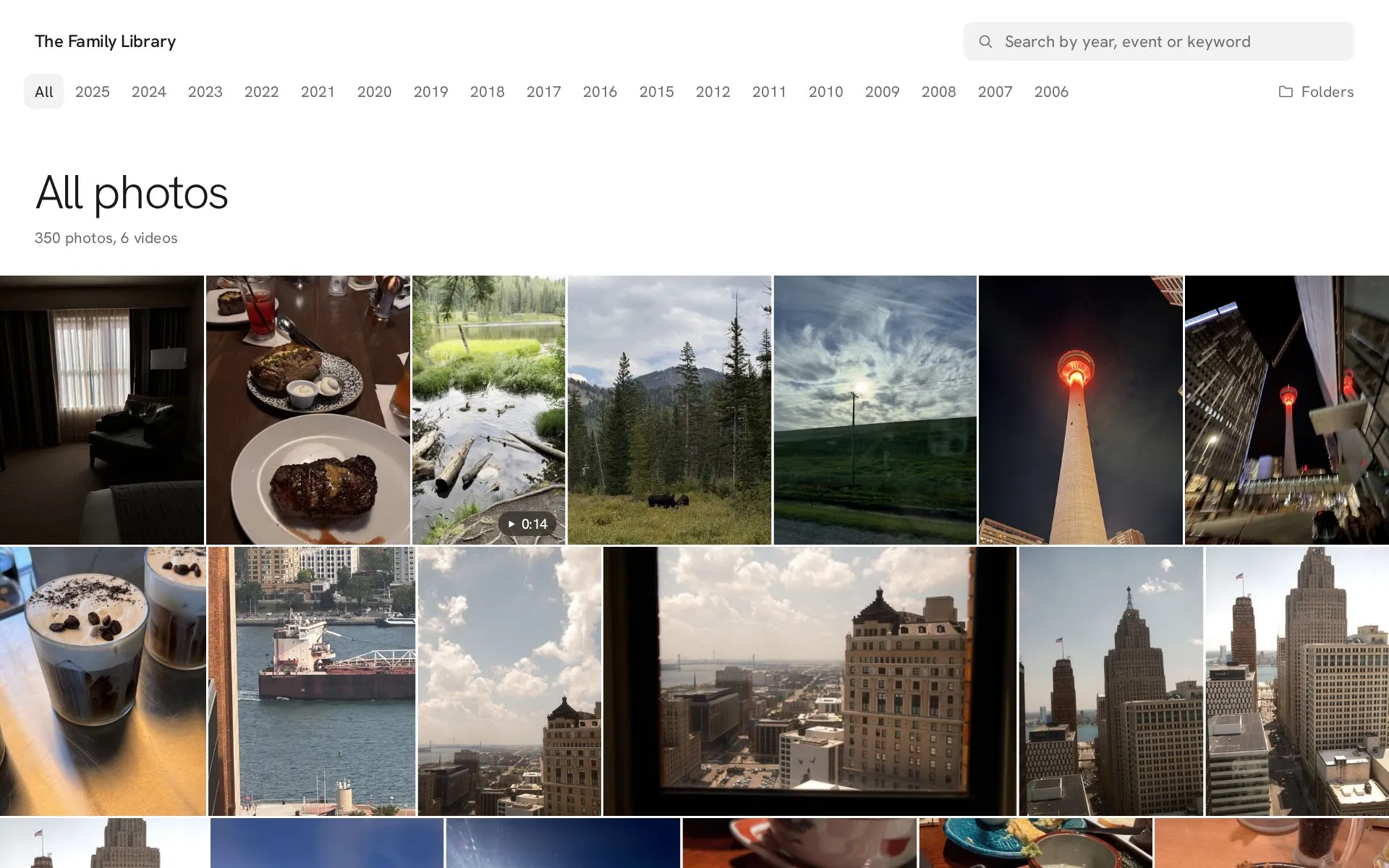This screenshot has height=868, width=1389.
Task: Open the cloudy sky with power pole photo
Action: point(875,410)
